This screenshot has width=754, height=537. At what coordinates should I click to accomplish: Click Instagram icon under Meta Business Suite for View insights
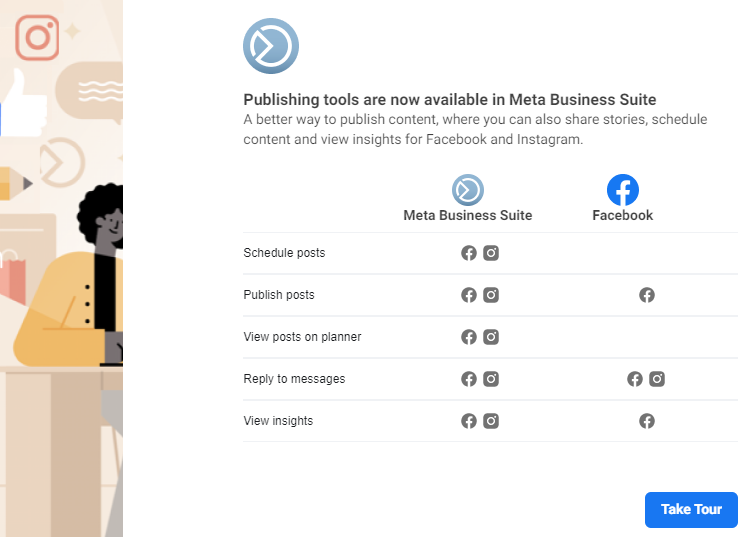(x=491, y=421)
